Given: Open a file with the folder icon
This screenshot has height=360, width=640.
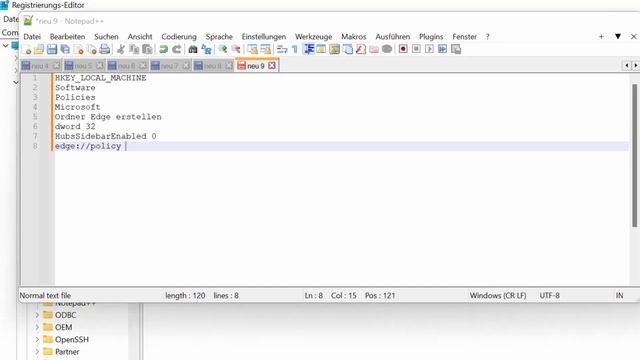Looking at the screenshot, I should [x=39, y=50].
